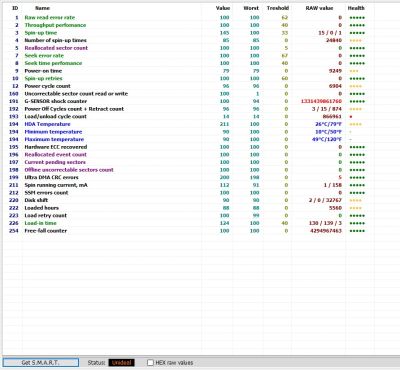The image size is (400, 370).
Task: Sort by the Name column header
Action: coord(42,8)
